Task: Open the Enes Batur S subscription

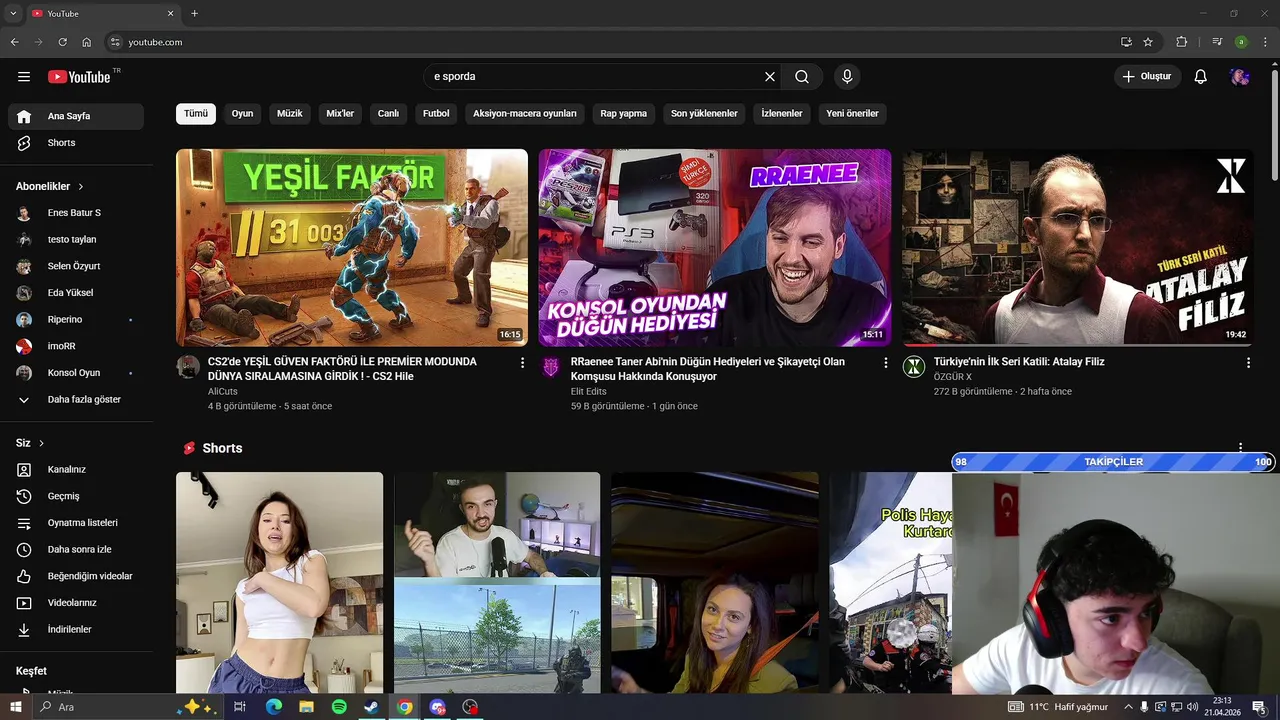Action: 76,213
